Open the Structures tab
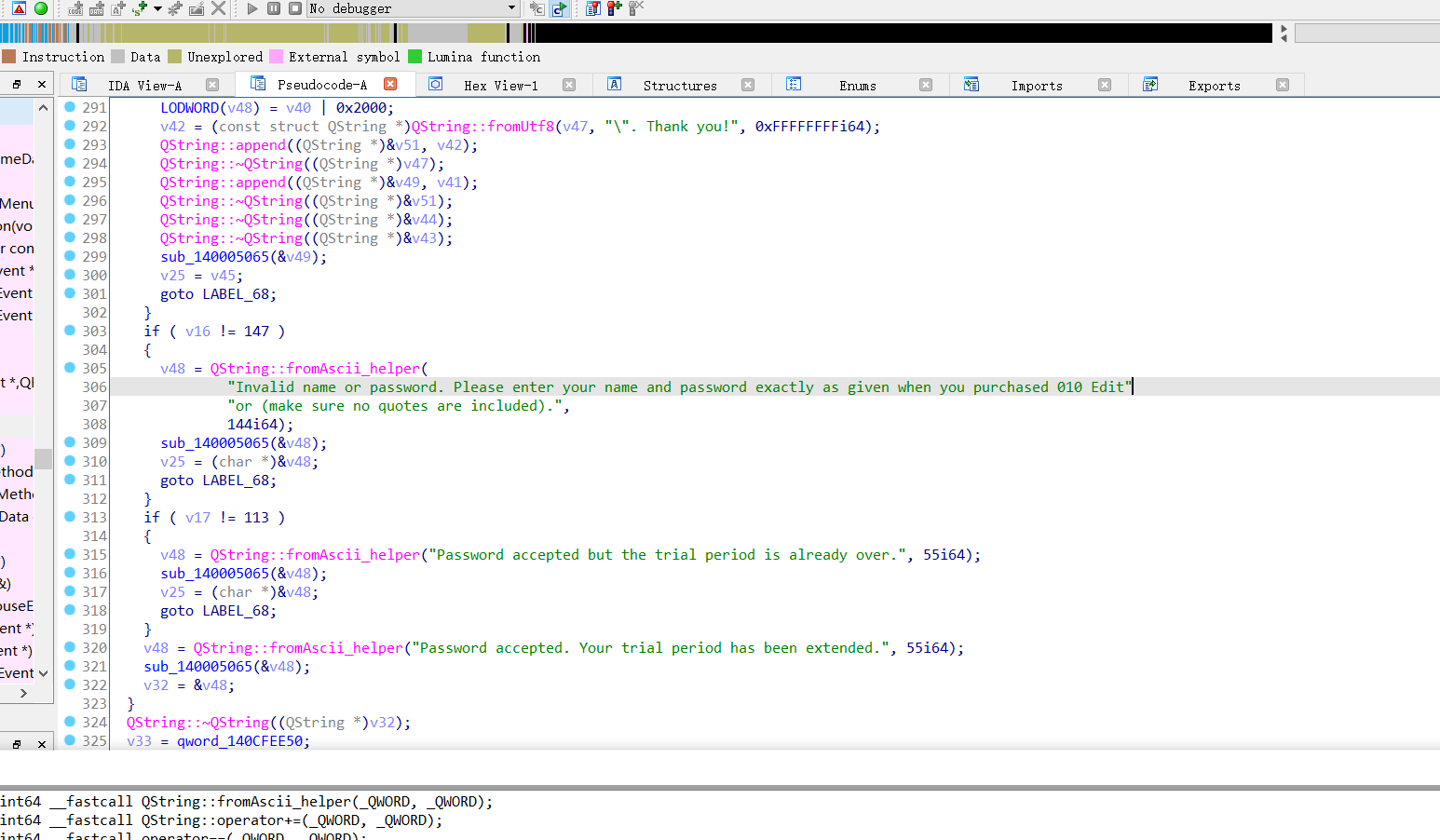Image resolution: width=1440 pixels, height=840 pixels. (680, 86)
